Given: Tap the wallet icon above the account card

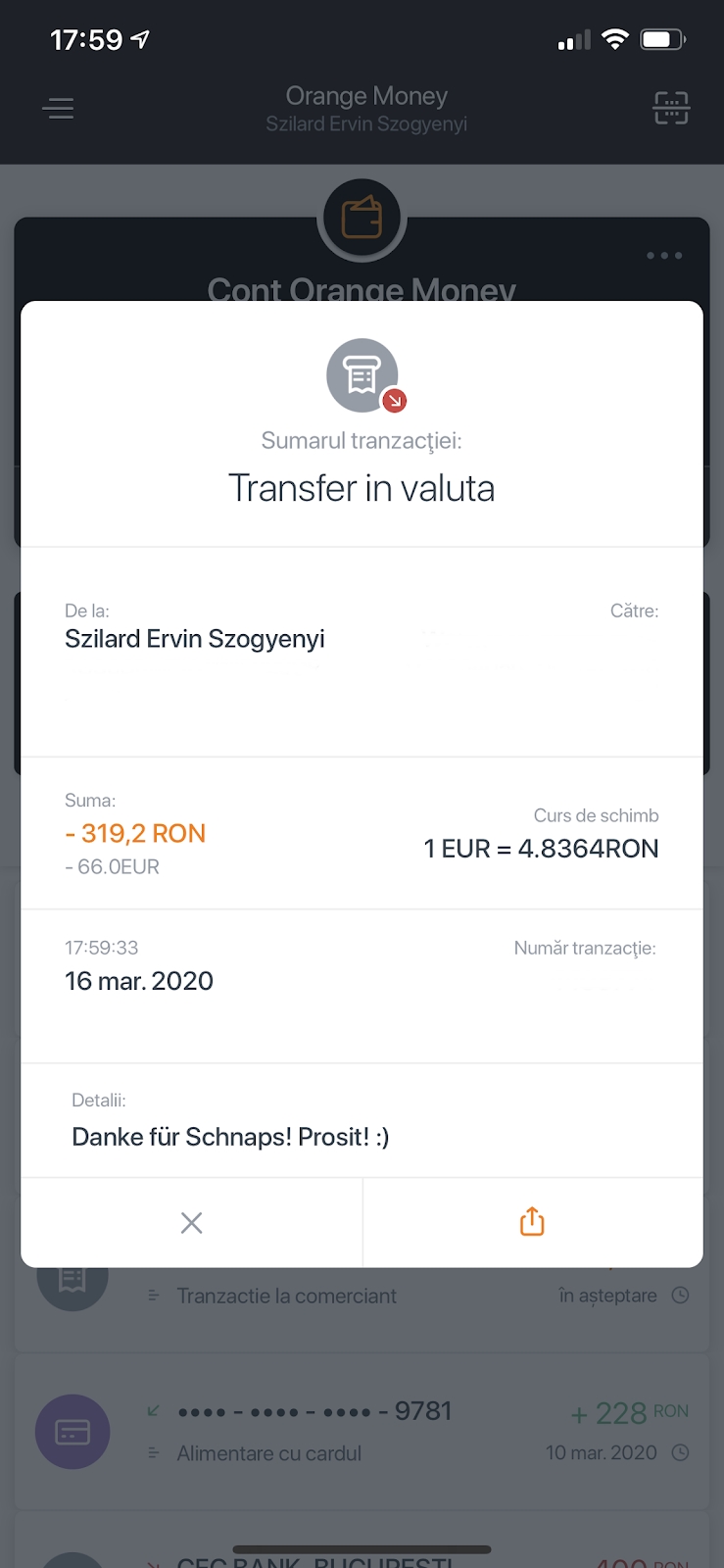Looking at the screenshot, I should click(362, 219).
